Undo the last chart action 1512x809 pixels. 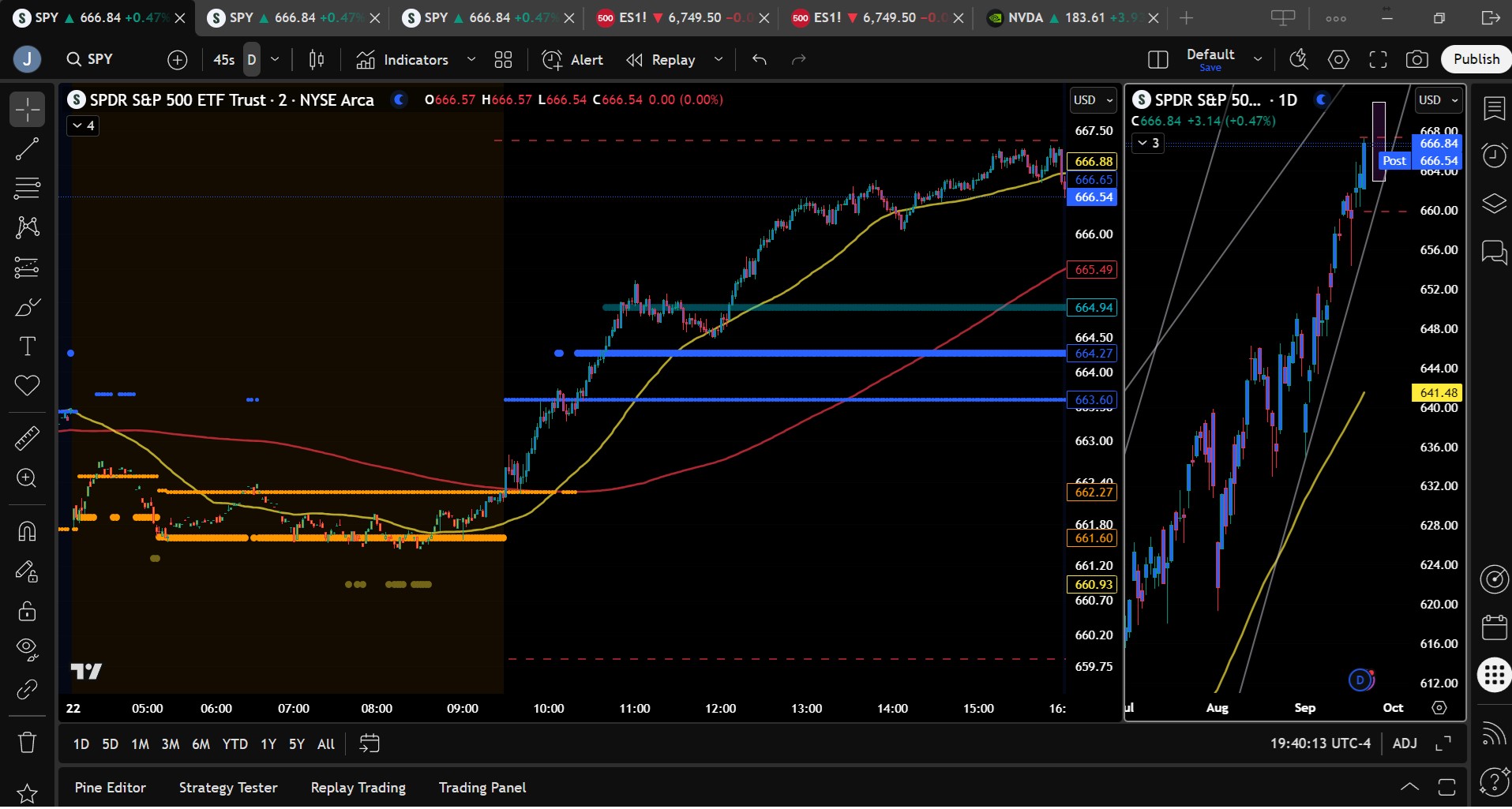pos(760,59)
